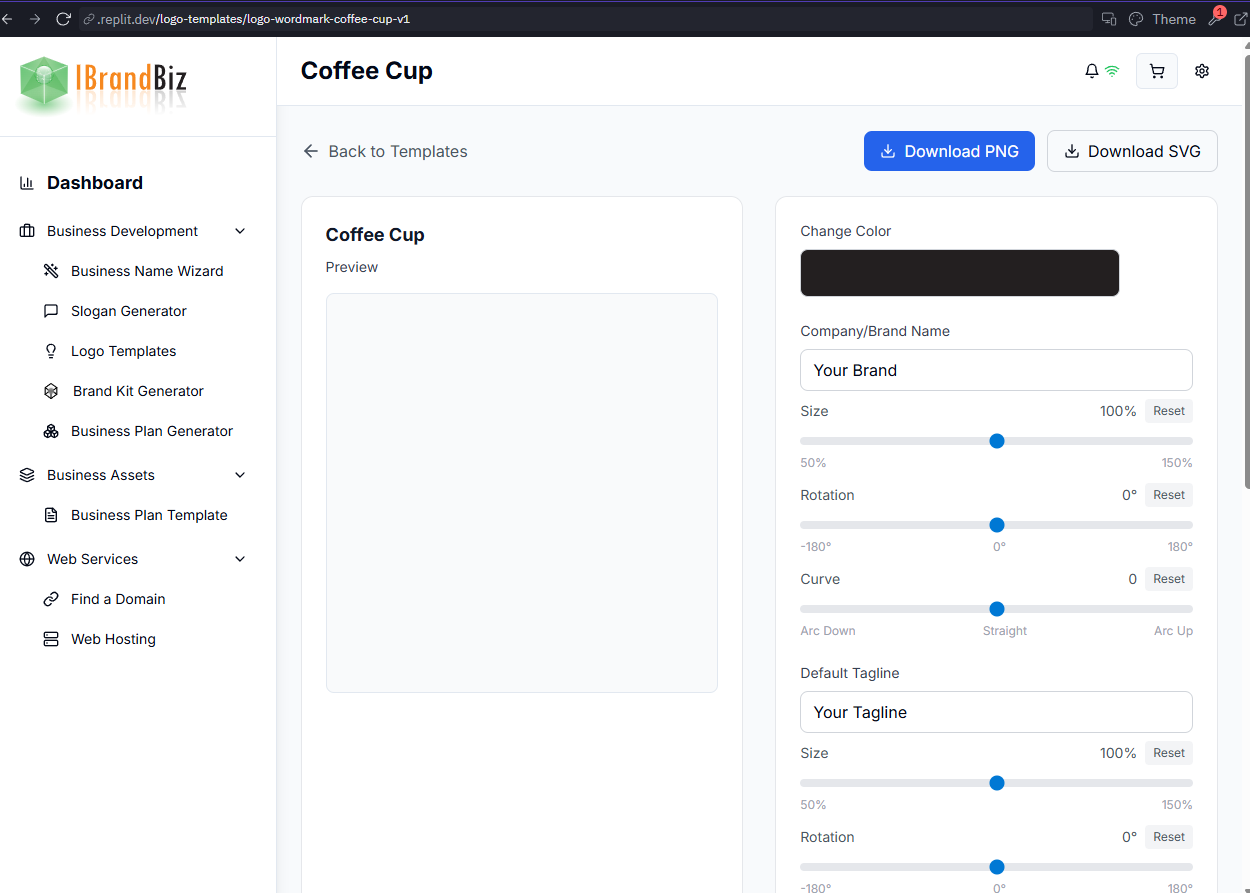Open the shopping cart icon
Image resolution: width=1250 pixels, height=893 pixels.
click(1157, 71)
